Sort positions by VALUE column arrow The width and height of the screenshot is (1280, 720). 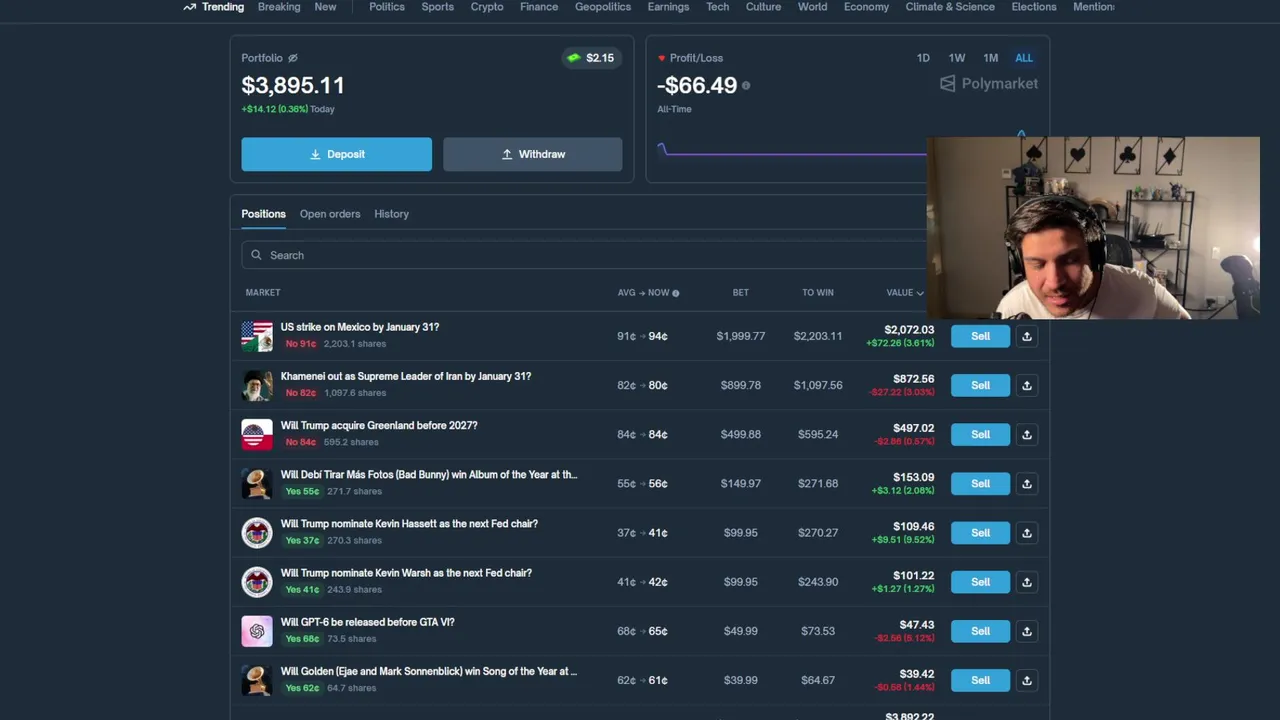[x=920, y=293]
